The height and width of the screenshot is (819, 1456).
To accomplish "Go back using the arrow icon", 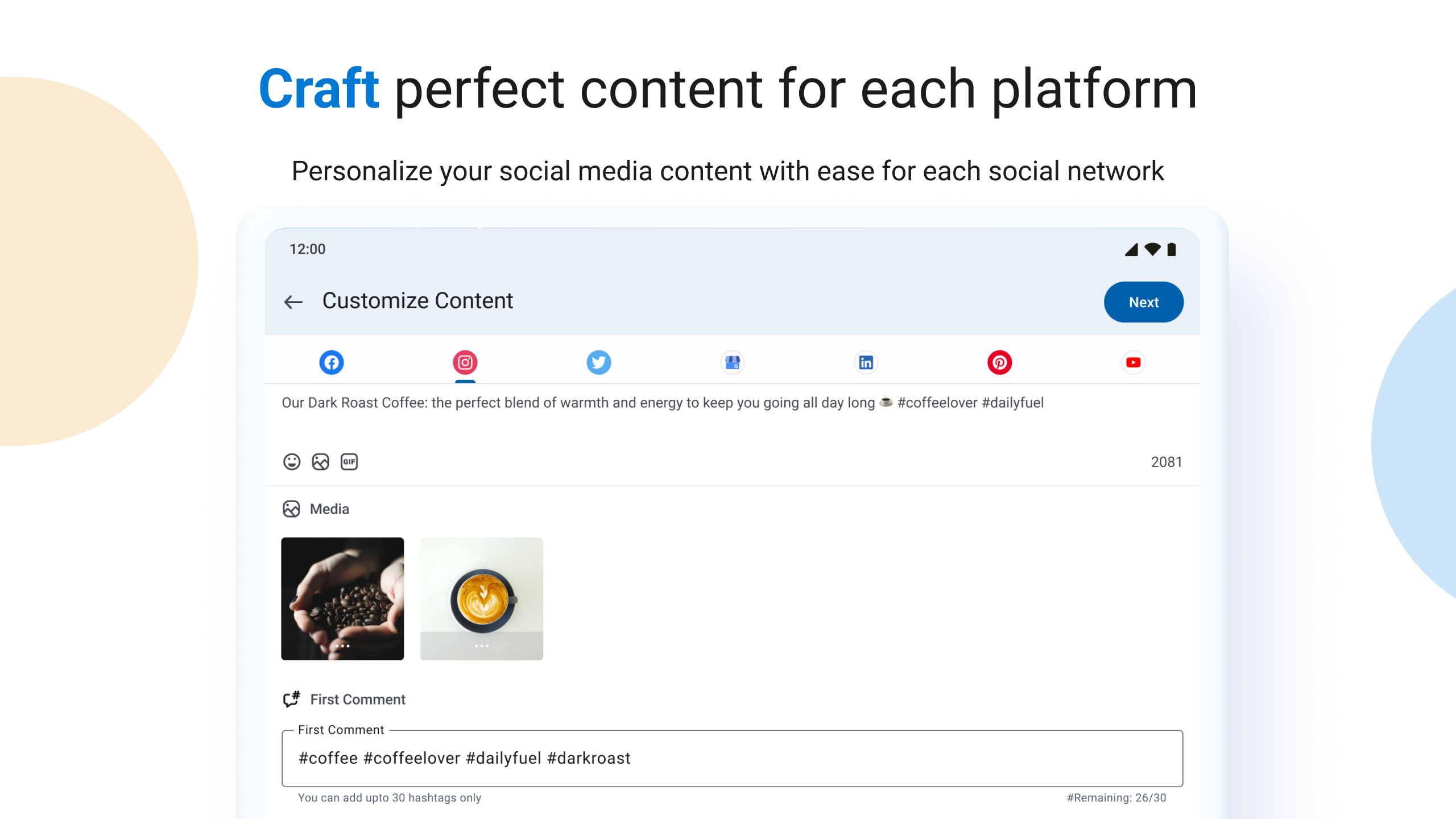I will click(x=293, y=301).
